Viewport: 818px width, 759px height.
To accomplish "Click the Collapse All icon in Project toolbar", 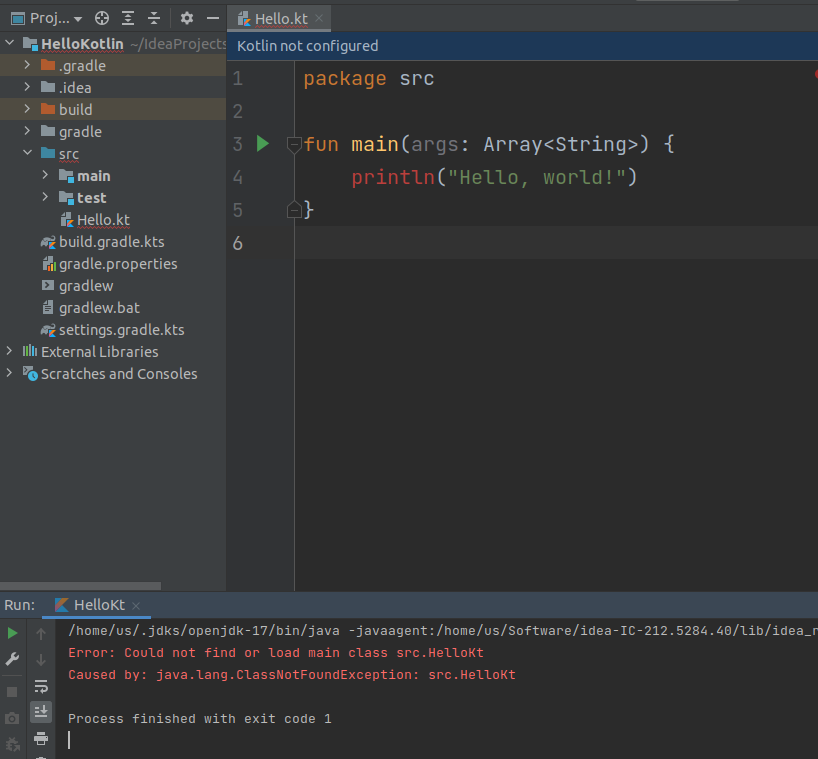I will (154, 19).
